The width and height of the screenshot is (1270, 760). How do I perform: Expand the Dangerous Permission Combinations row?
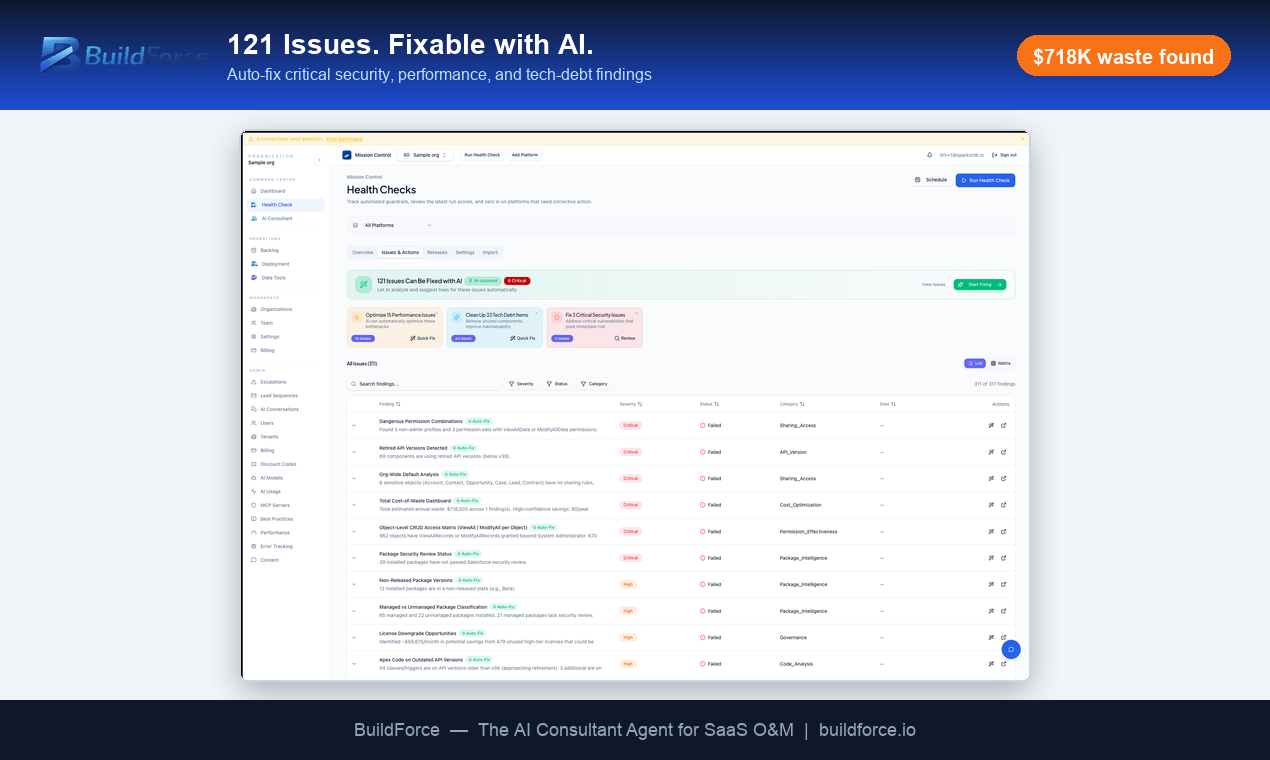coord(354,425)
